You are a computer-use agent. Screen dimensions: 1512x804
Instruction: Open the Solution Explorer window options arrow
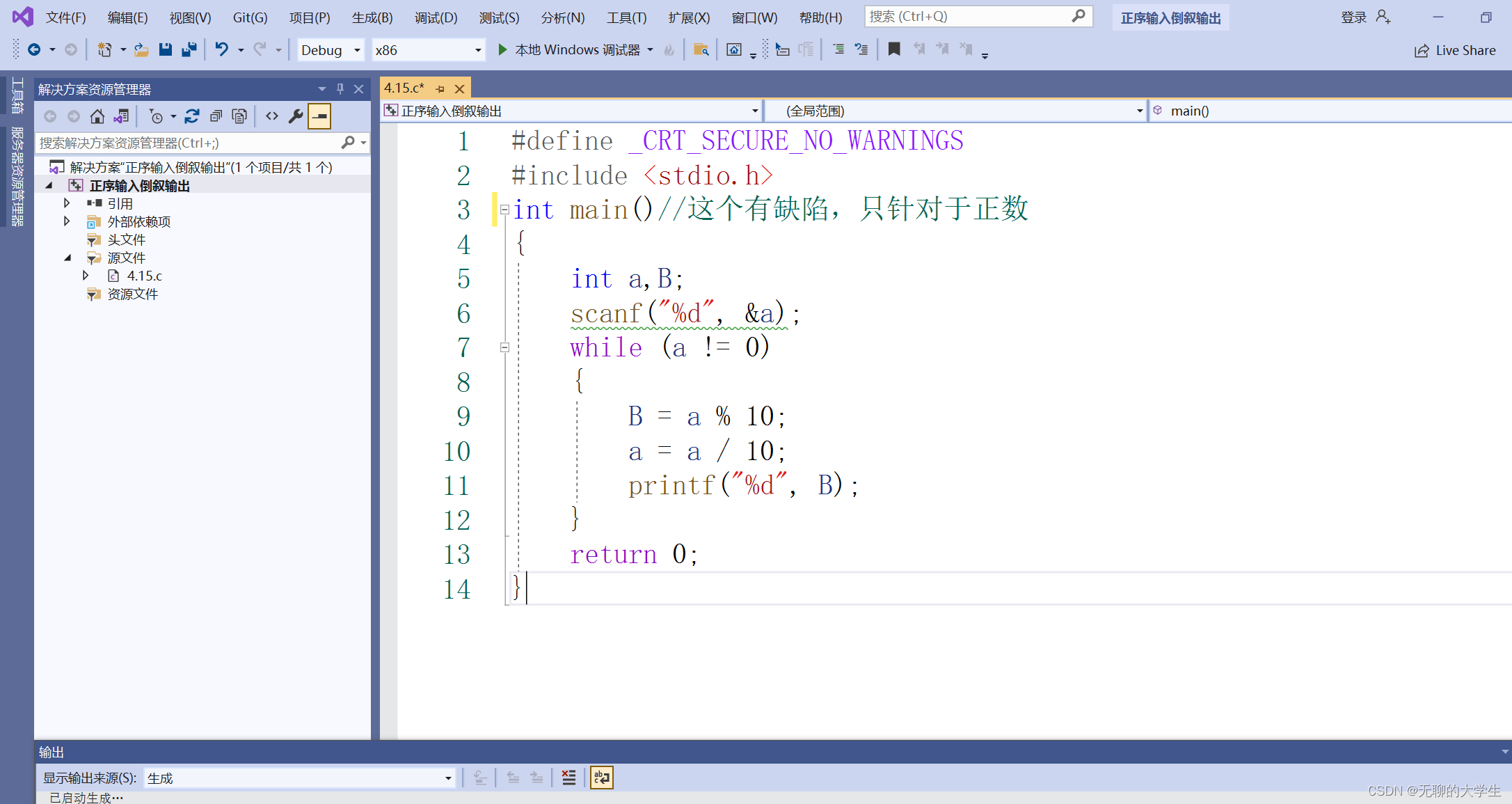pyautogui.click(x=321, y=89)
